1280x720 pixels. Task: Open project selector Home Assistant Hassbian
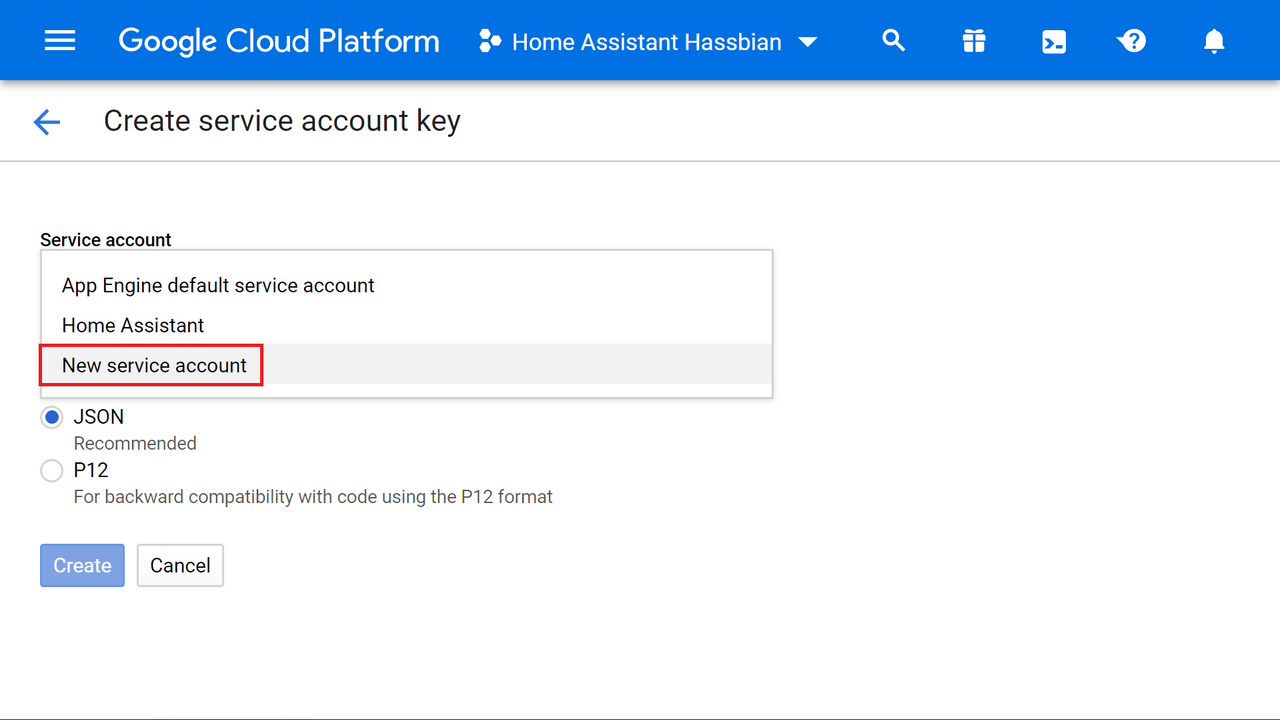tap(647, 42)
